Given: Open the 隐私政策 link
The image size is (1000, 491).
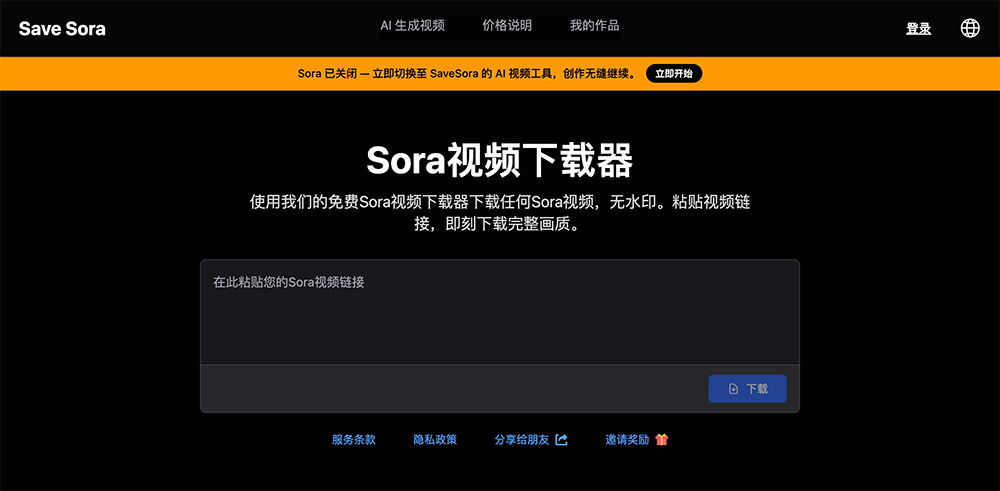Looking at the screenshot, I should point(435,439).
